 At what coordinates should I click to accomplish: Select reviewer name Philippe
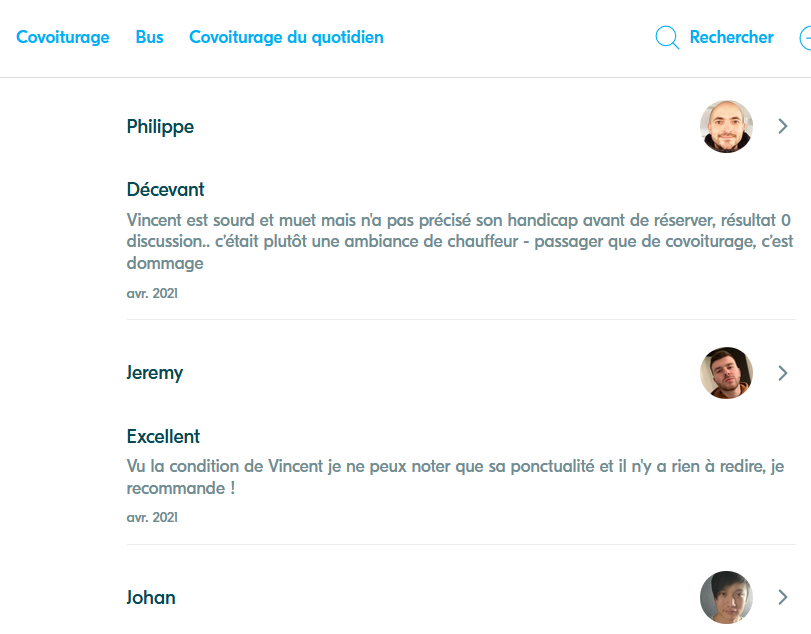pos(160,127)
